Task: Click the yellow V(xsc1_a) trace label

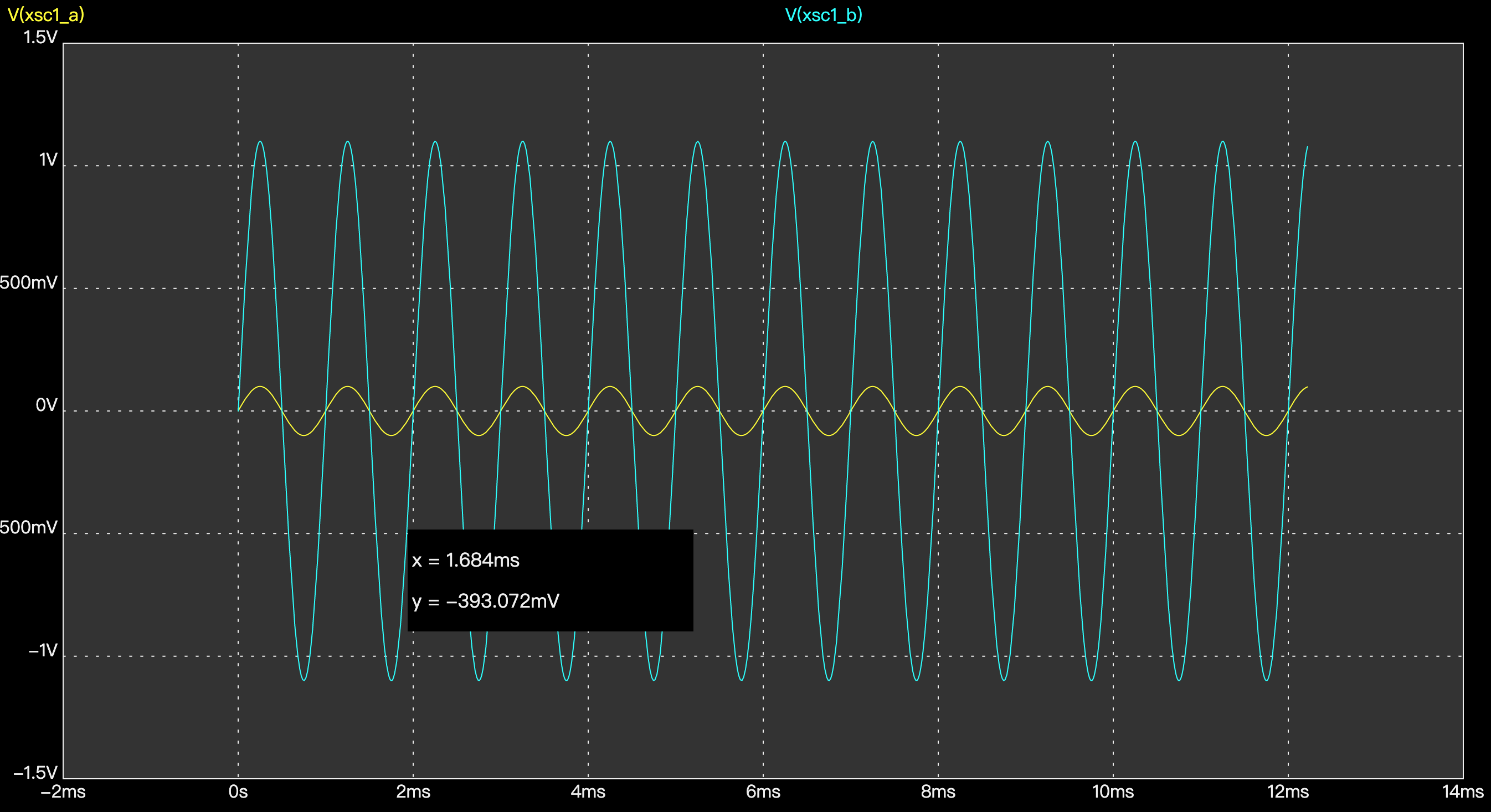Action: (46, 14)
